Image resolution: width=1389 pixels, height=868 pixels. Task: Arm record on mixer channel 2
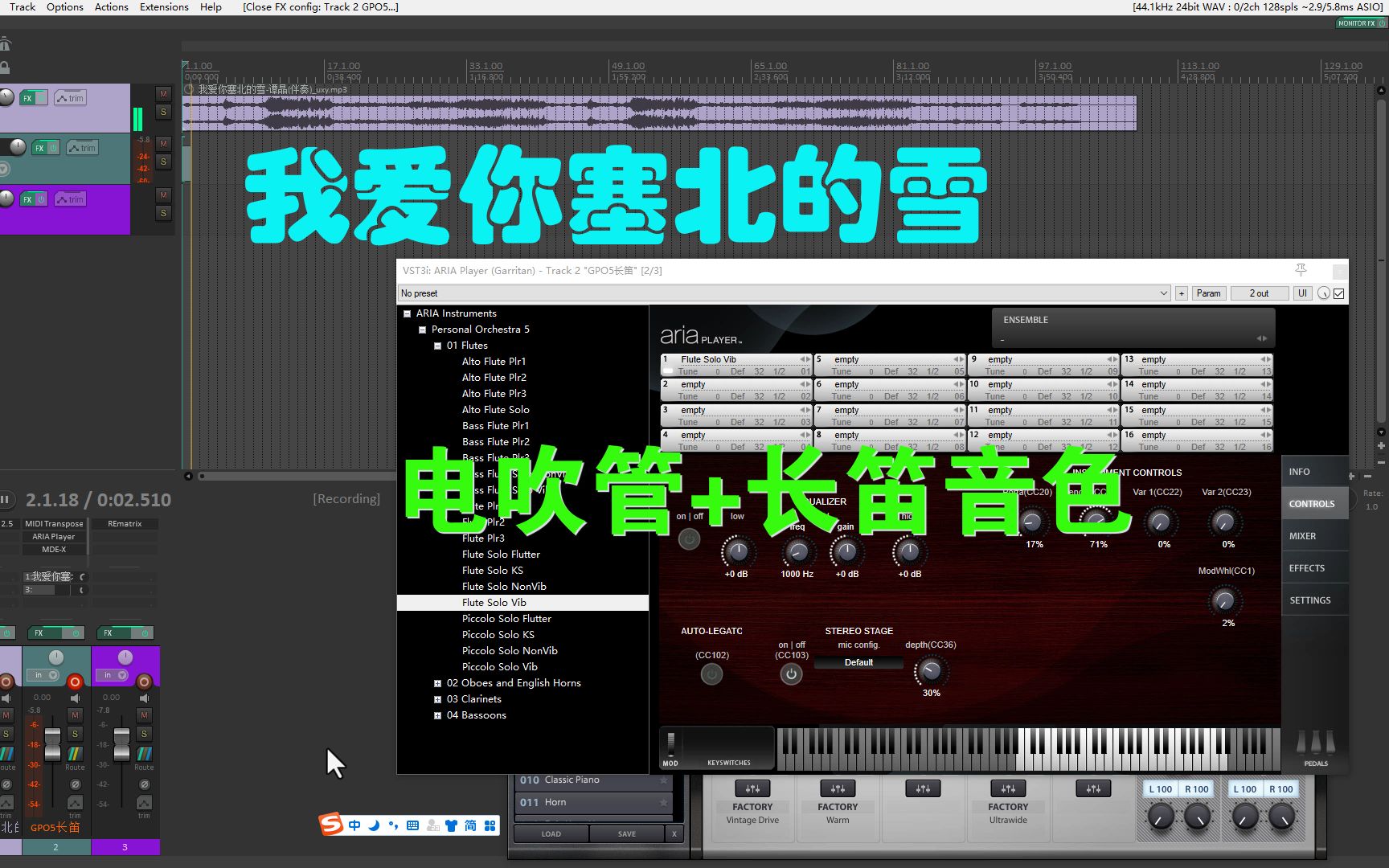[75, 682]
